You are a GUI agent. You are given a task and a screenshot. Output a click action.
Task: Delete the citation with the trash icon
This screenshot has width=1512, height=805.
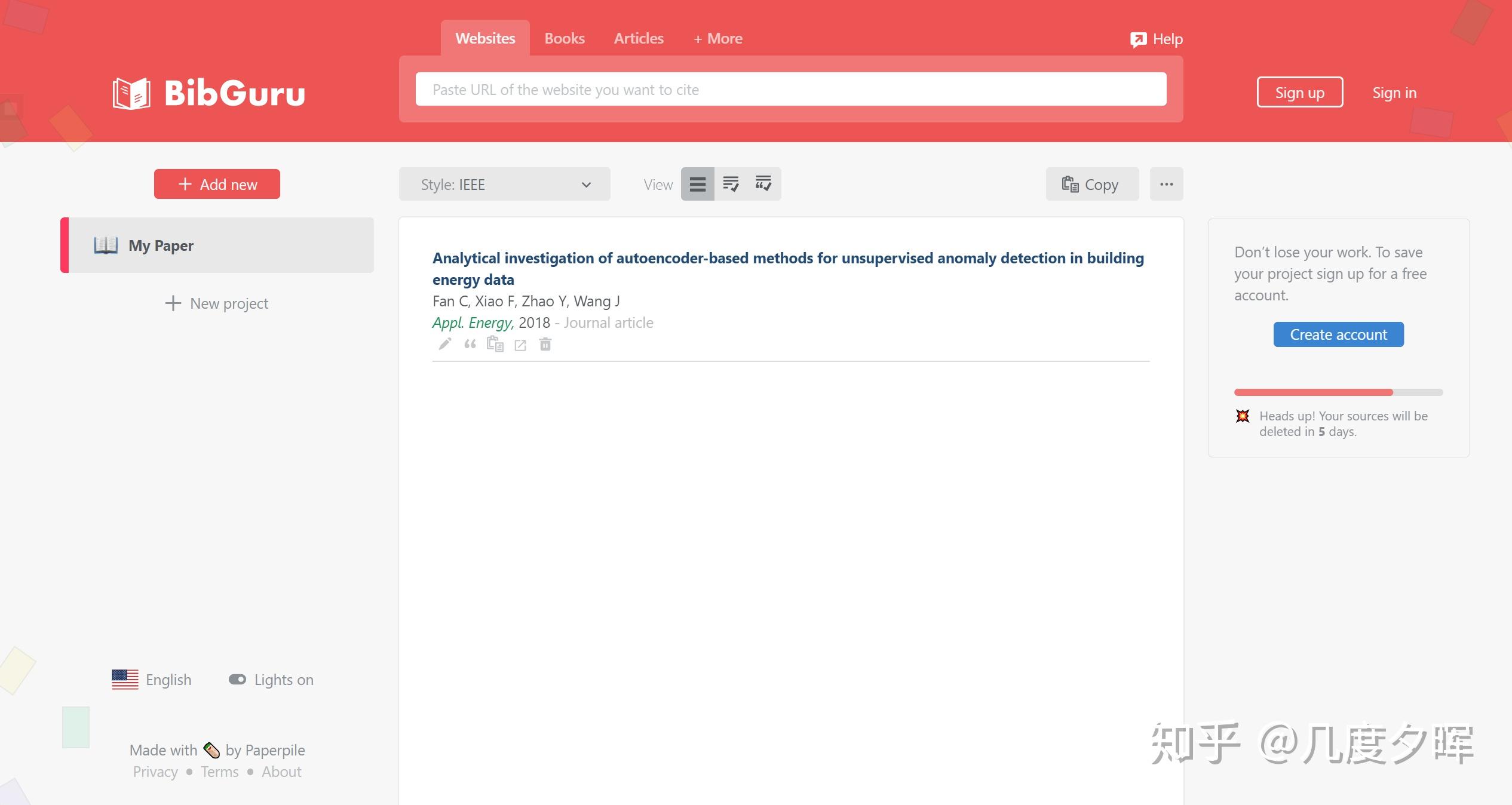point(545,344)
